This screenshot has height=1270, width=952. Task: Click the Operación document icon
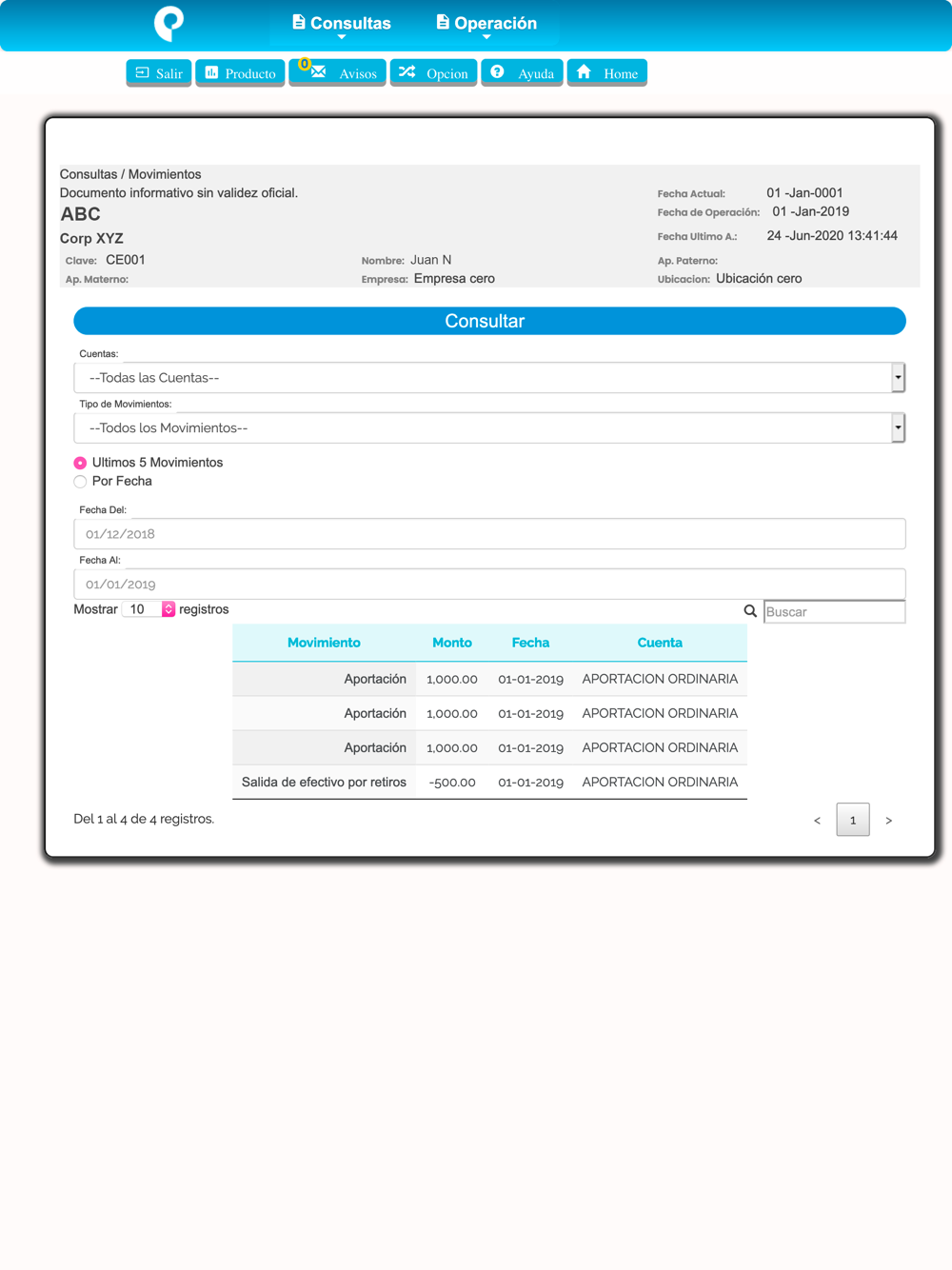click(443, 22)
